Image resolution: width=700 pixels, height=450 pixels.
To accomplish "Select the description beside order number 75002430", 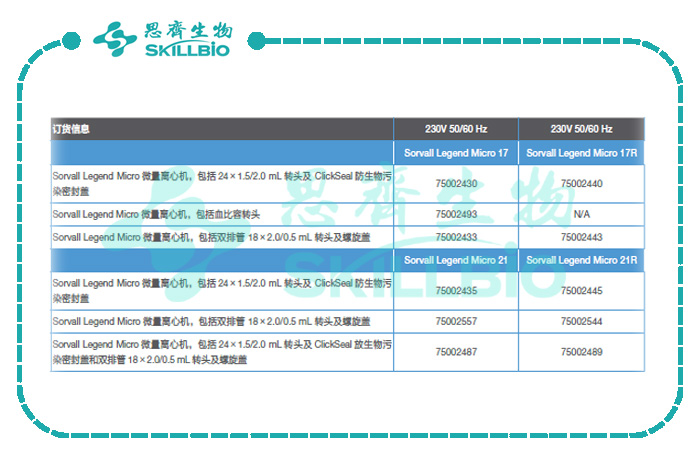I will (222, 184).
